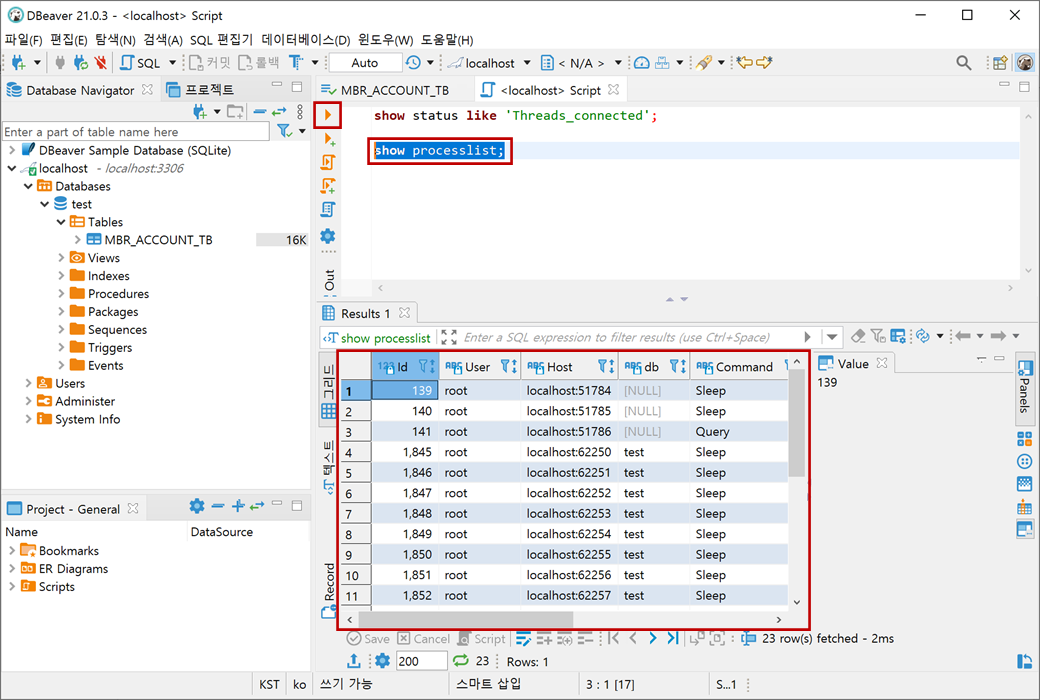Select the Query cell in Command column
This screenshot has height=700, width=1040.
tap(739, 431)
